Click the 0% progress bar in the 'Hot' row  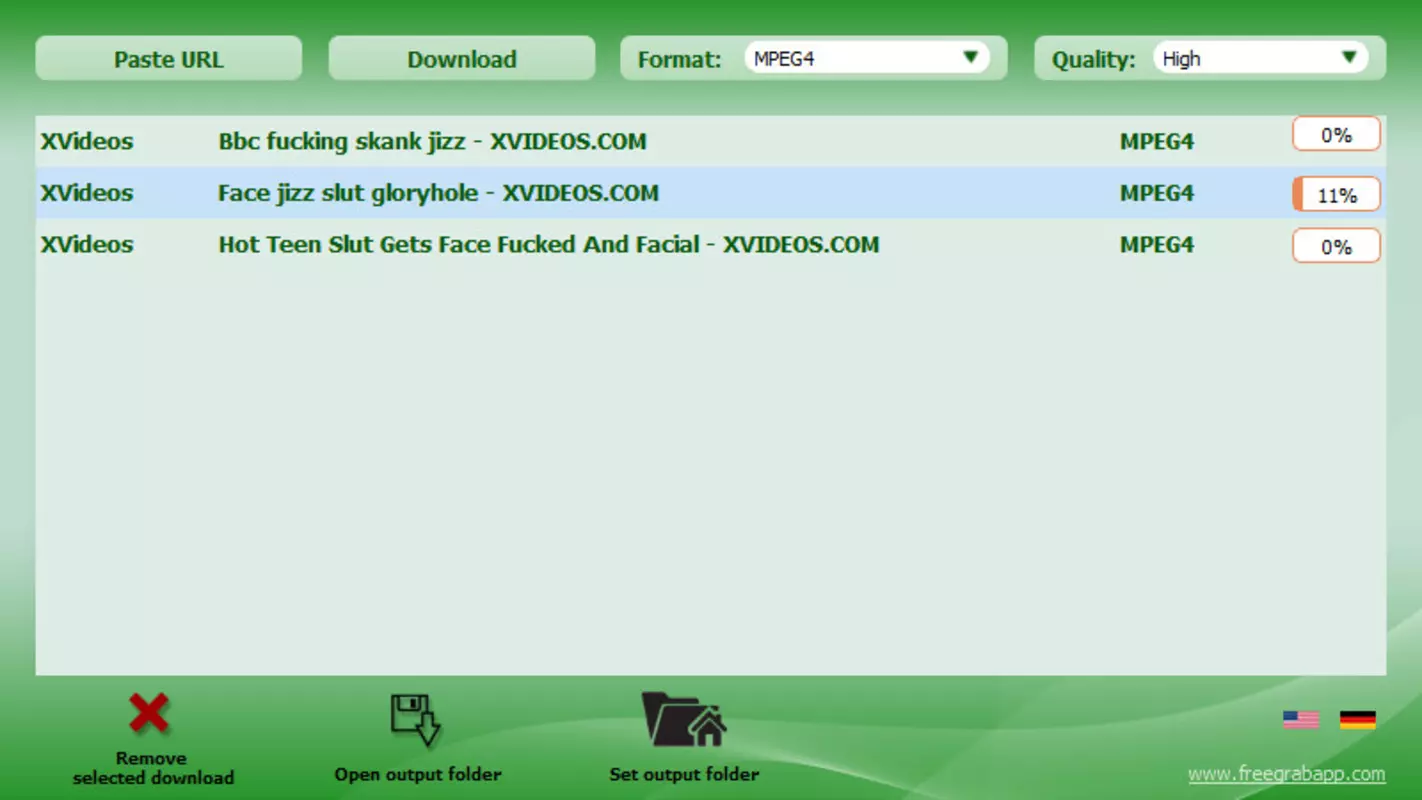coord(1336,246)
